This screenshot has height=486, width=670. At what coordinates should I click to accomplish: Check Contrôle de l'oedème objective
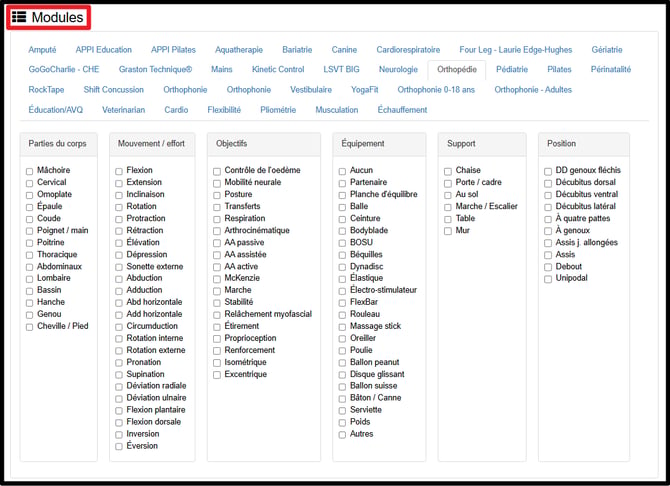(217, 171)
